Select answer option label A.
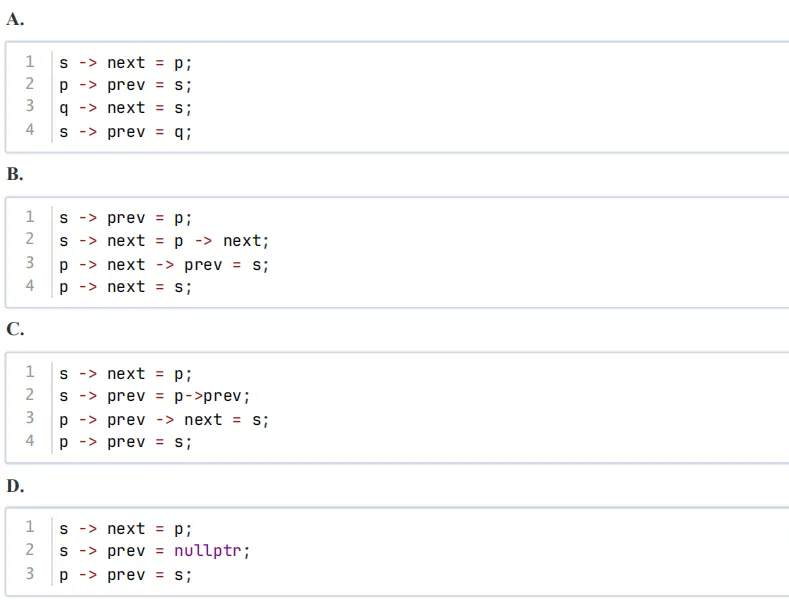 tap(15, 20)
